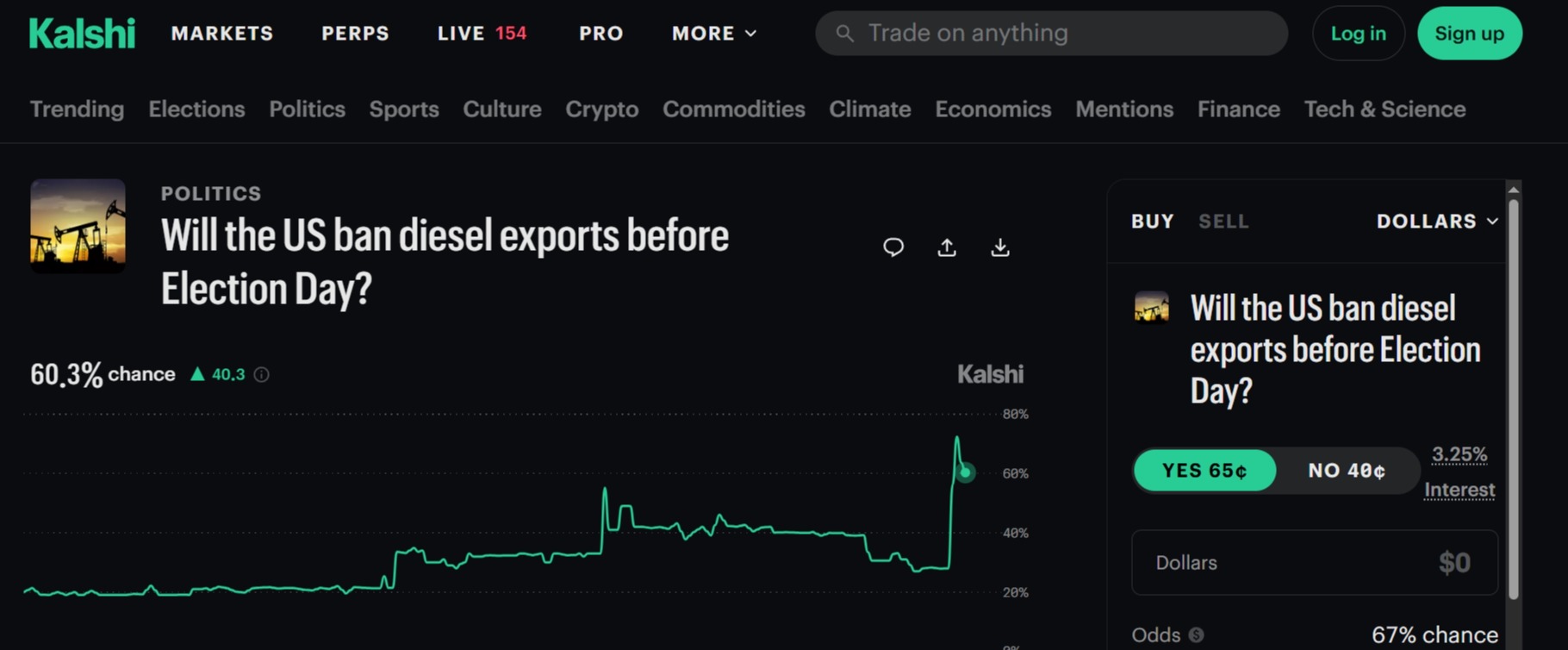The image size is (1568, 650).
Task: Click the current price marker on chart
Action: 966,472
